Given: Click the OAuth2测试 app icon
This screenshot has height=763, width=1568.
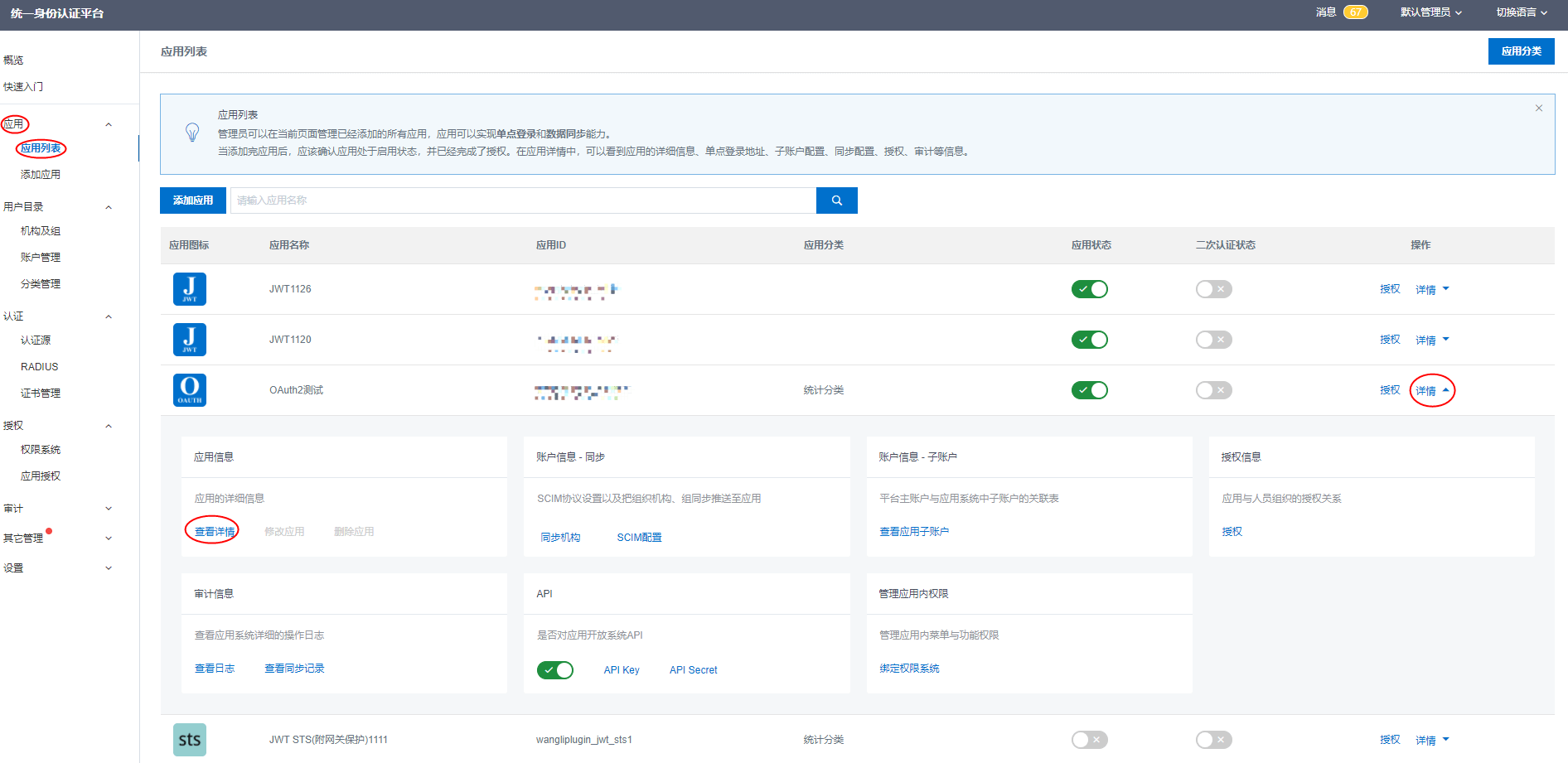Looking at the screenshot, I should 189,390.
